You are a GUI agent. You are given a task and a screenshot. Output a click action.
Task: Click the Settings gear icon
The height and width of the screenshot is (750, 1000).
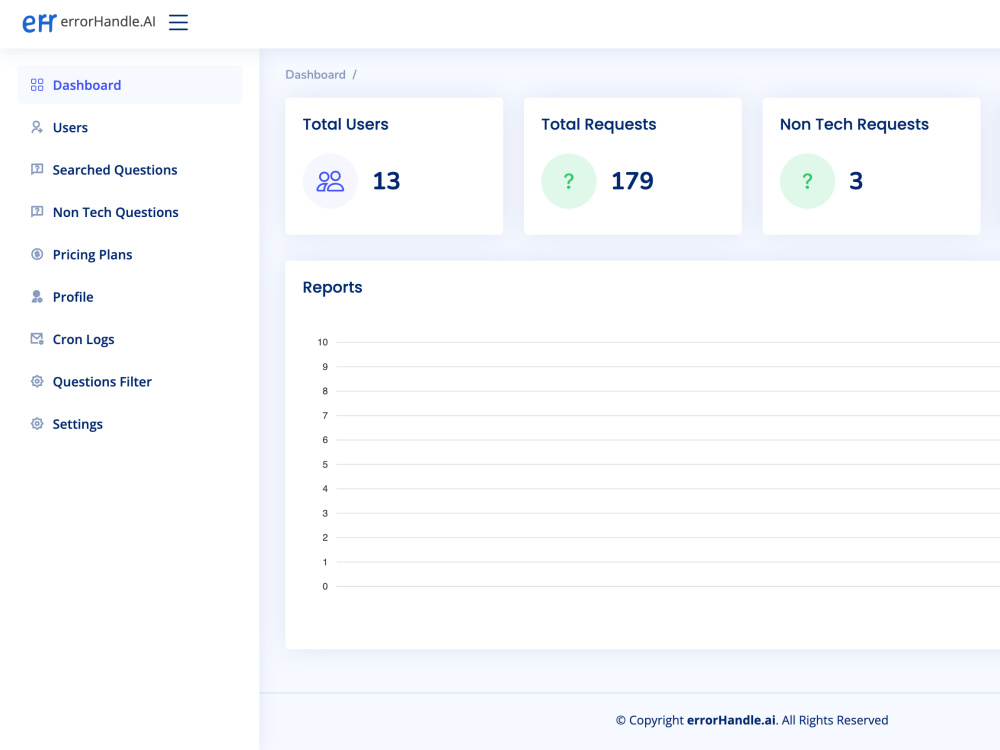(x=37, y=423)
